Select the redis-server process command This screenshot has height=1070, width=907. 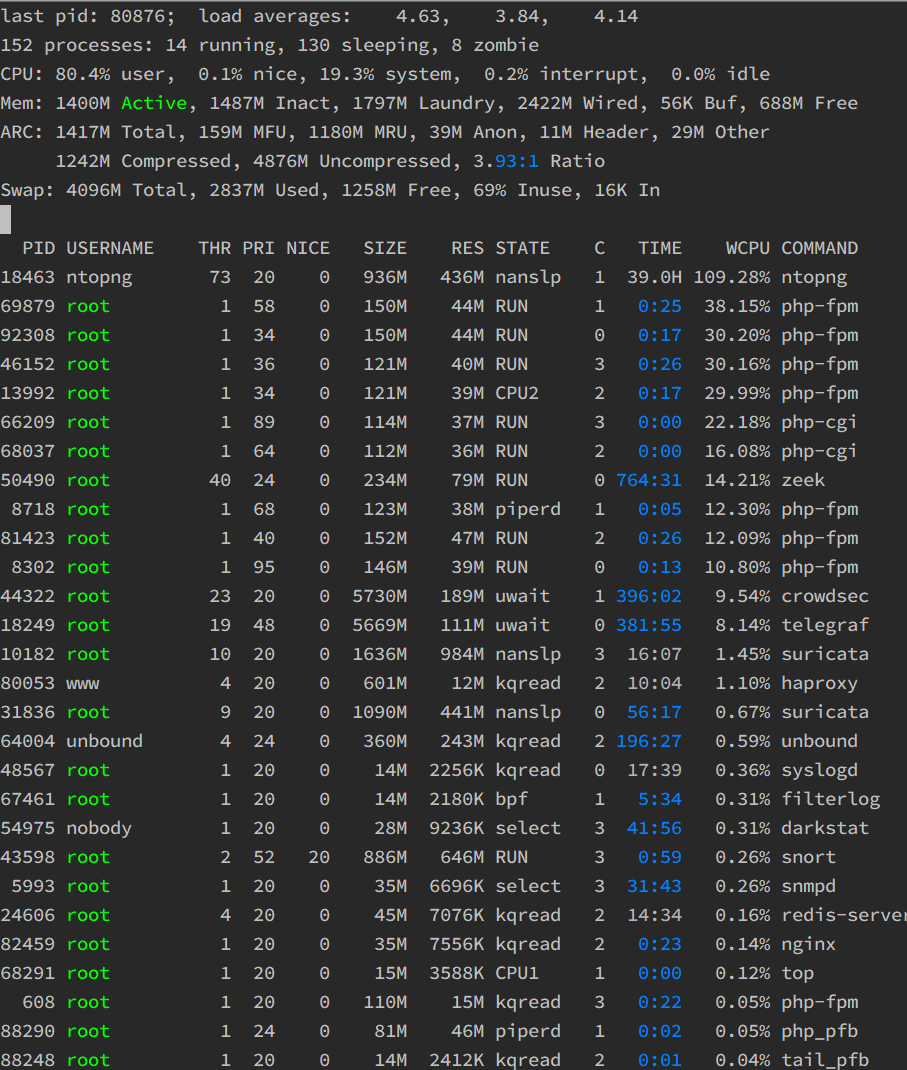(841, 915)
